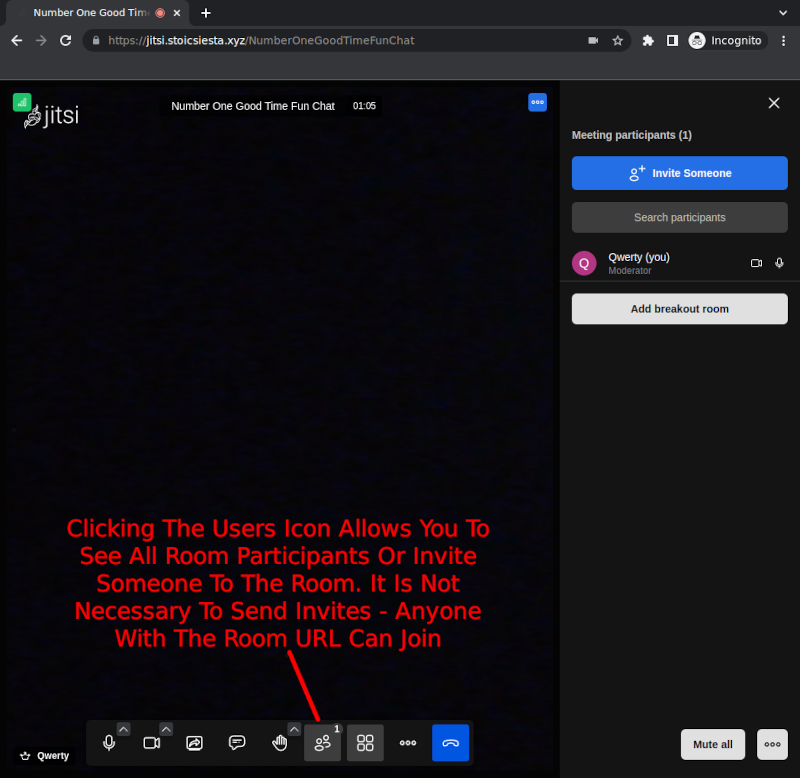Toggle the participants pane icon
The image size is (800, 778).
[322, 743]
